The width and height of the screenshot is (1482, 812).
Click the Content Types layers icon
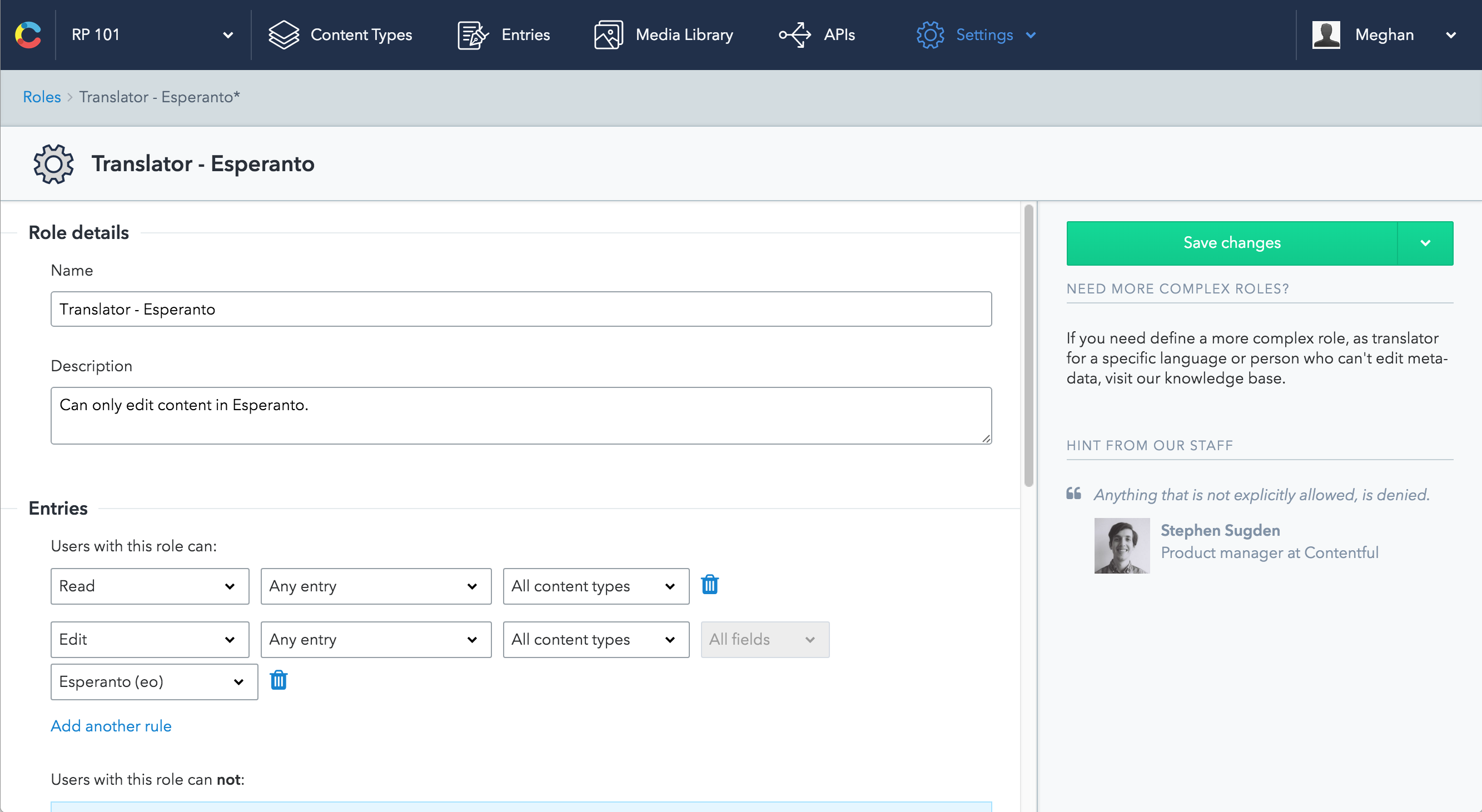[x=284, y=34]
